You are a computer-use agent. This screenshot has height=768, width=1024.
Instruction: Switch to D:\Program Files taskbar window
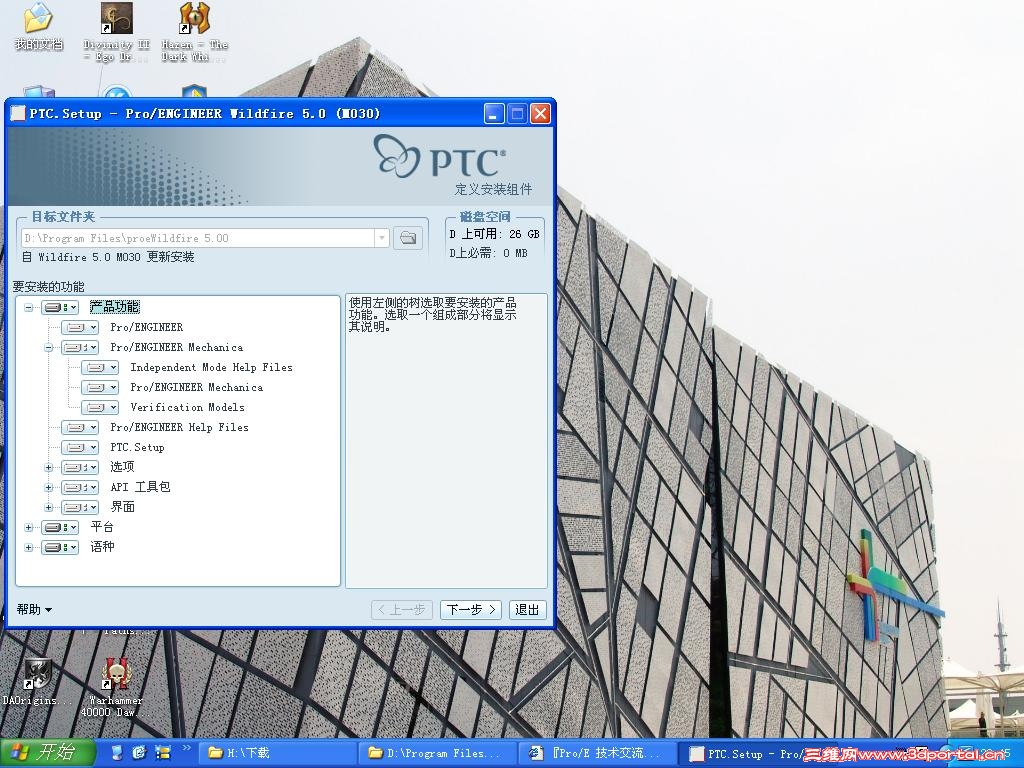pos(438,753)
